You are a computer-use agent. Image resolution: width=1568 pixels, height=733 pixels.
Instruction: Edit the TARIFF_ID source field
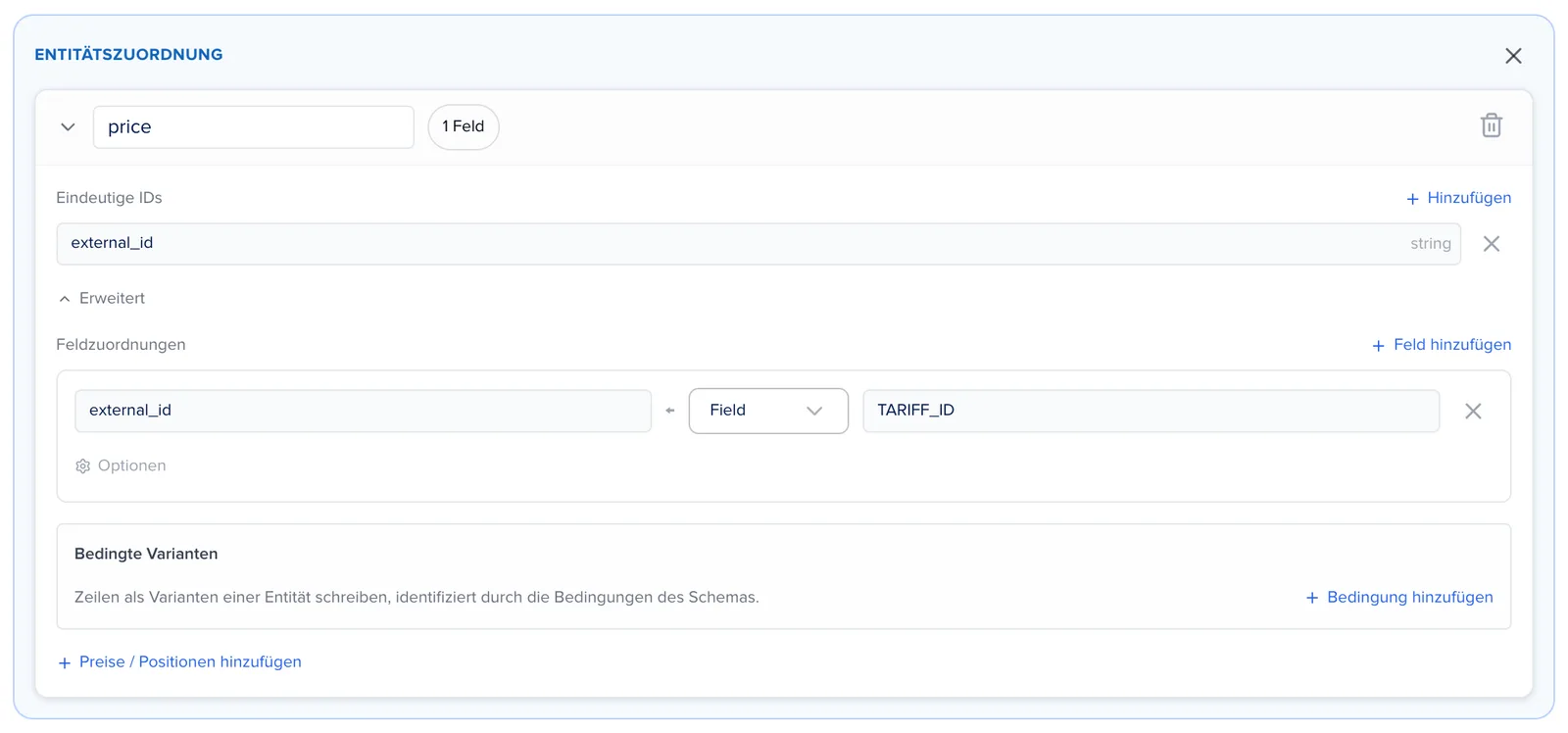1151,411
